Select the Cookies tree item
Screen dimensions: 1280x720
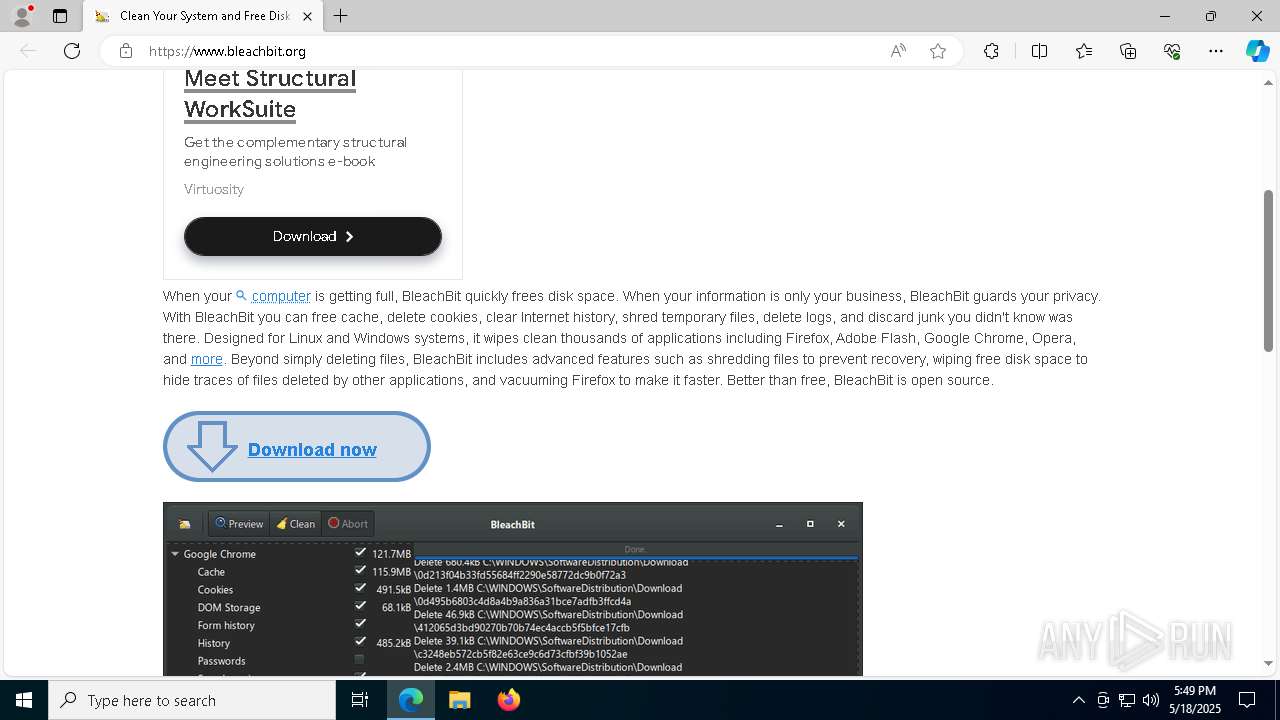click(x=215, y=590)
